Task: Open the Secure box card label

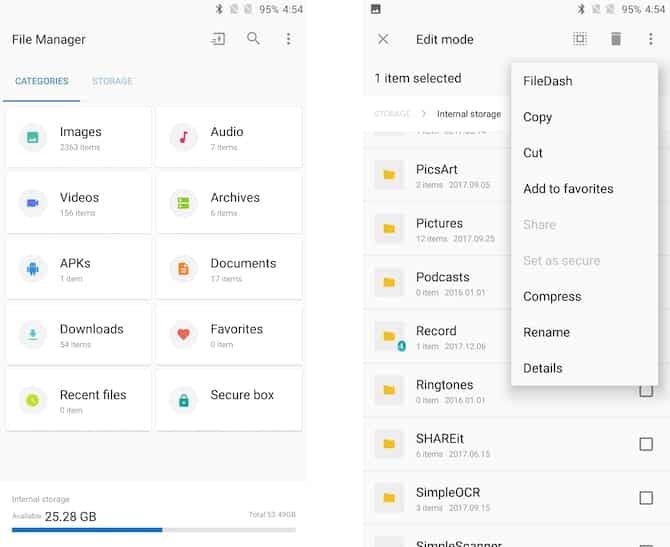Action: pyautogui.click(x=242, y=395)
